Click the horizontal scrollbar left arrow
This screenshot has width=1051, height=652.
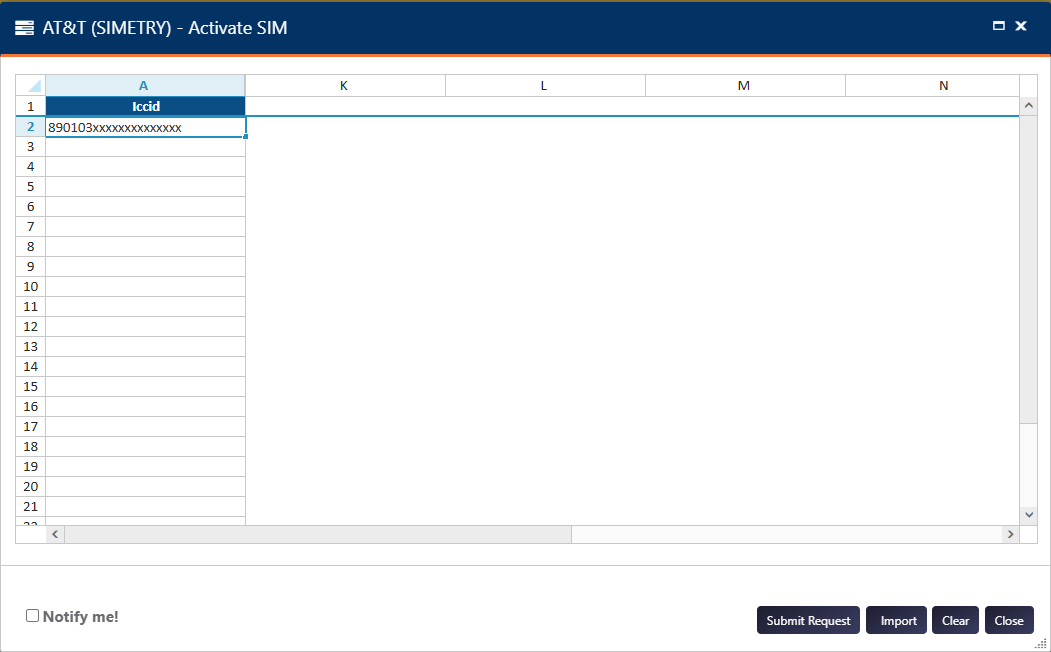pos(55,534)
